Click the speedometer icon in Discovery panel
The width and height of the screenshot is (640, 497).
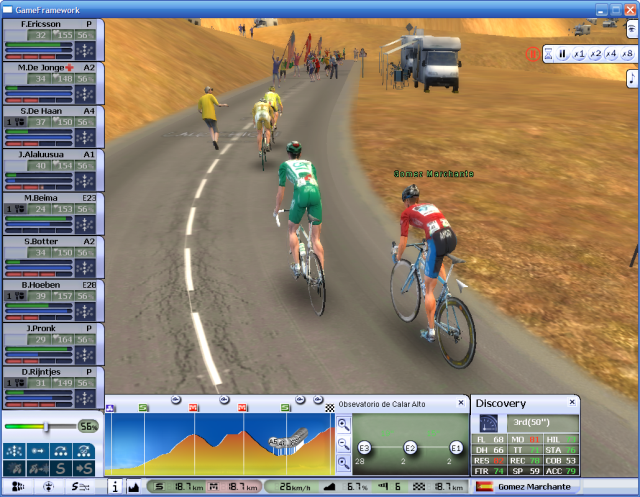(489, 423)
